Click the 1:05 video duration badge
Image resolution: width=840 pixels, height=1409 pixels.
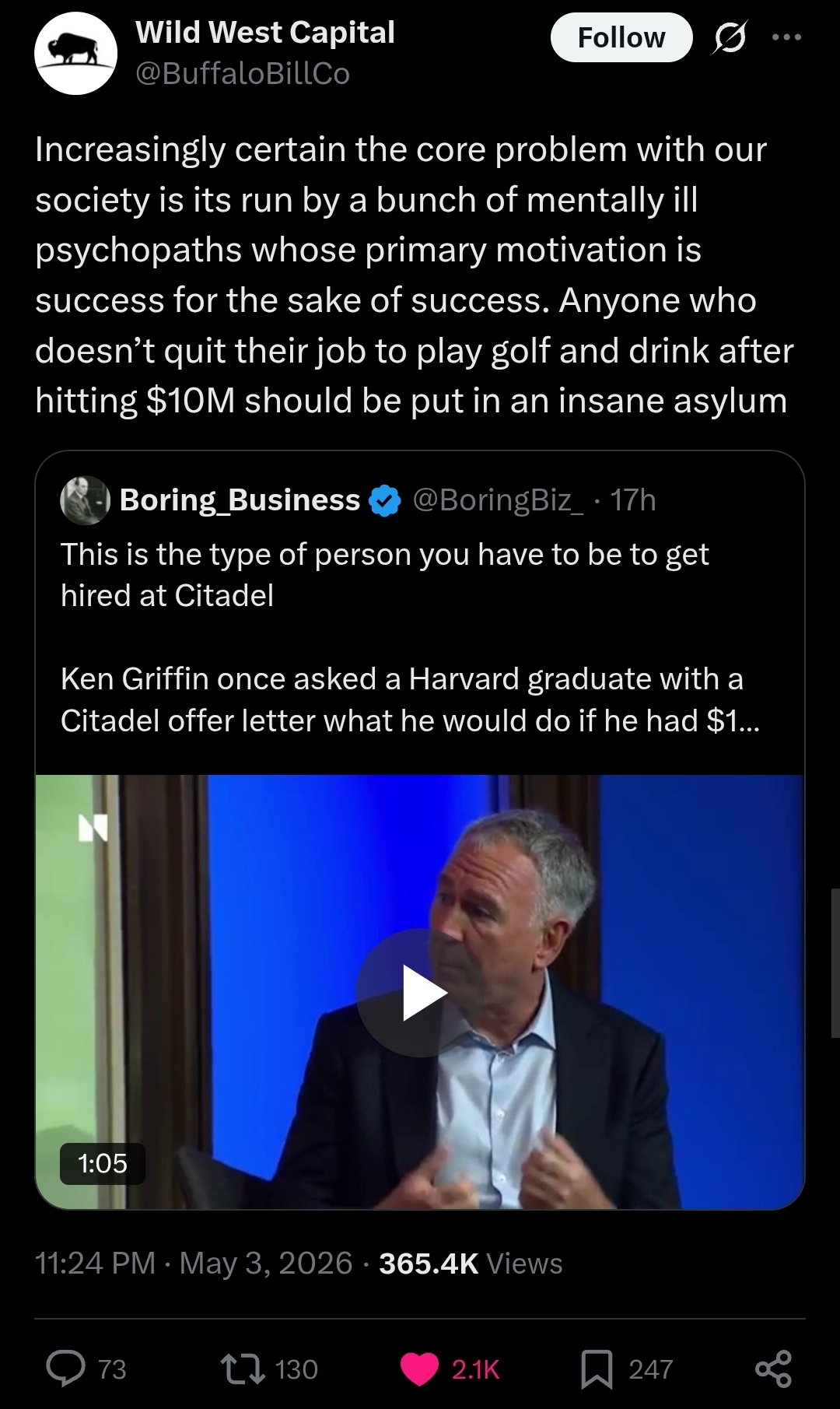tap(103, 1163)
